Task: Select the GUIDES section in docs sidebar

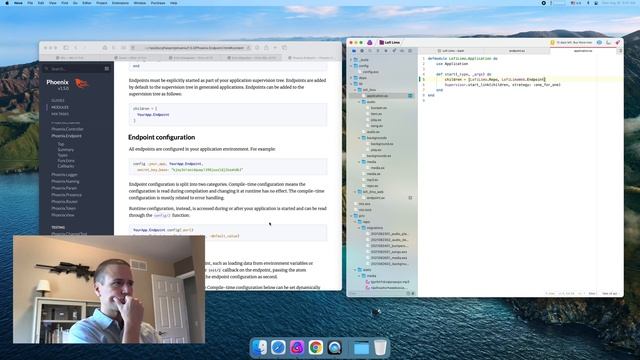Action: pyautogui.click(x=58, y=100)
